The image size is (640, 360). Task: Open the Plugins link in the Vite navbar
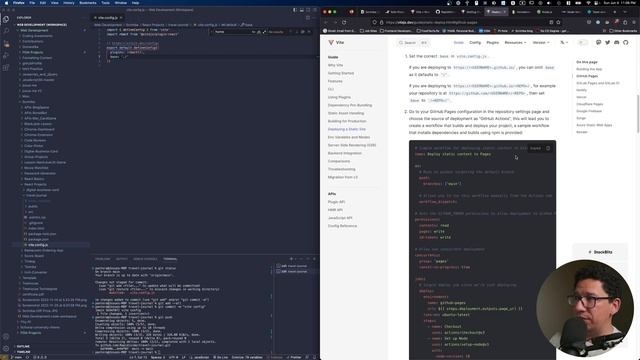[x=492, y=42]
